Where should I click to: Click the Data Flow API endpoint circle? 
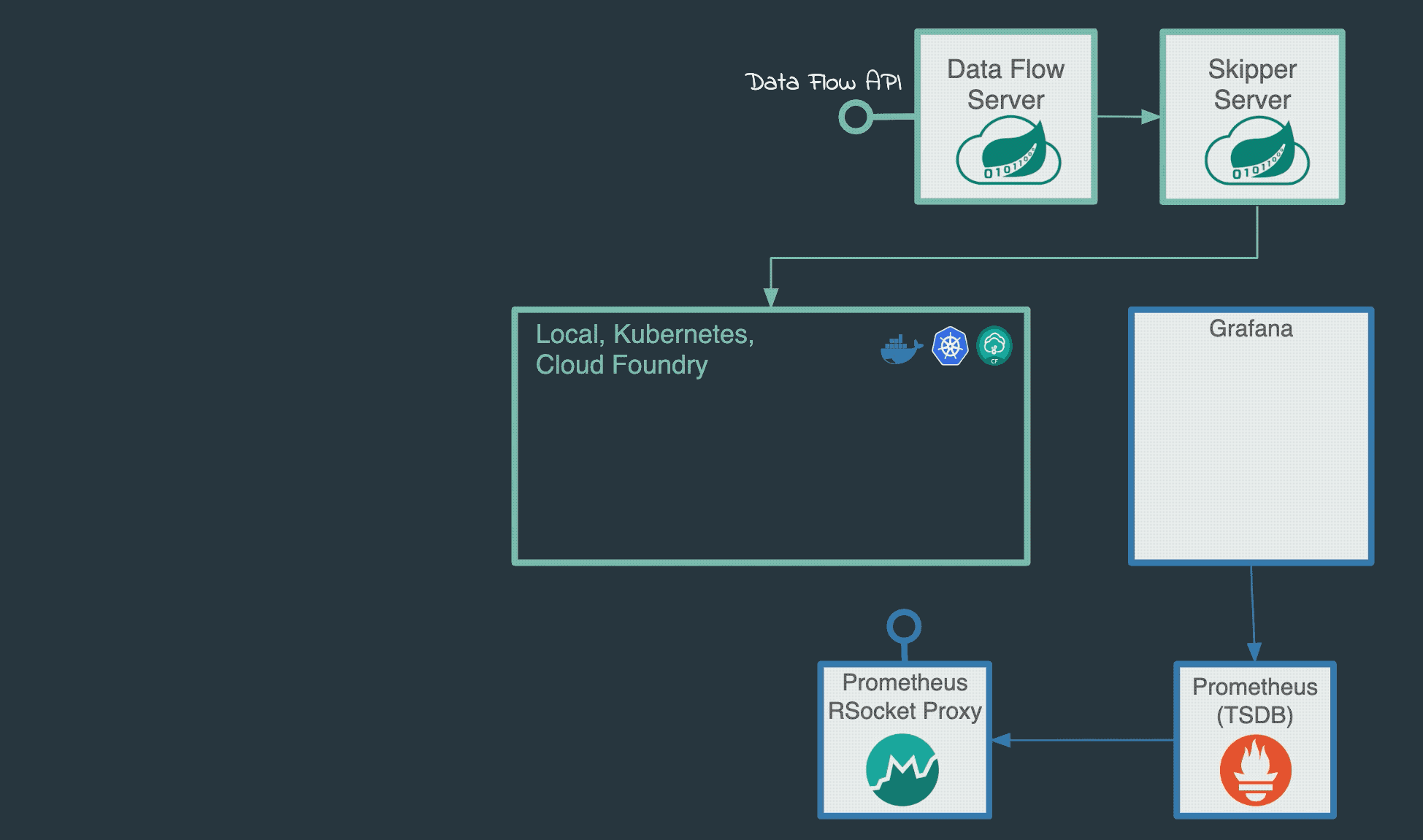click(856, 117)
